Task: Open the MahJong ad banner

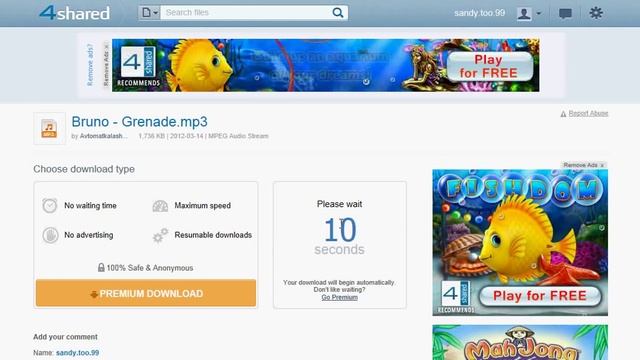Action: point(520,342)
